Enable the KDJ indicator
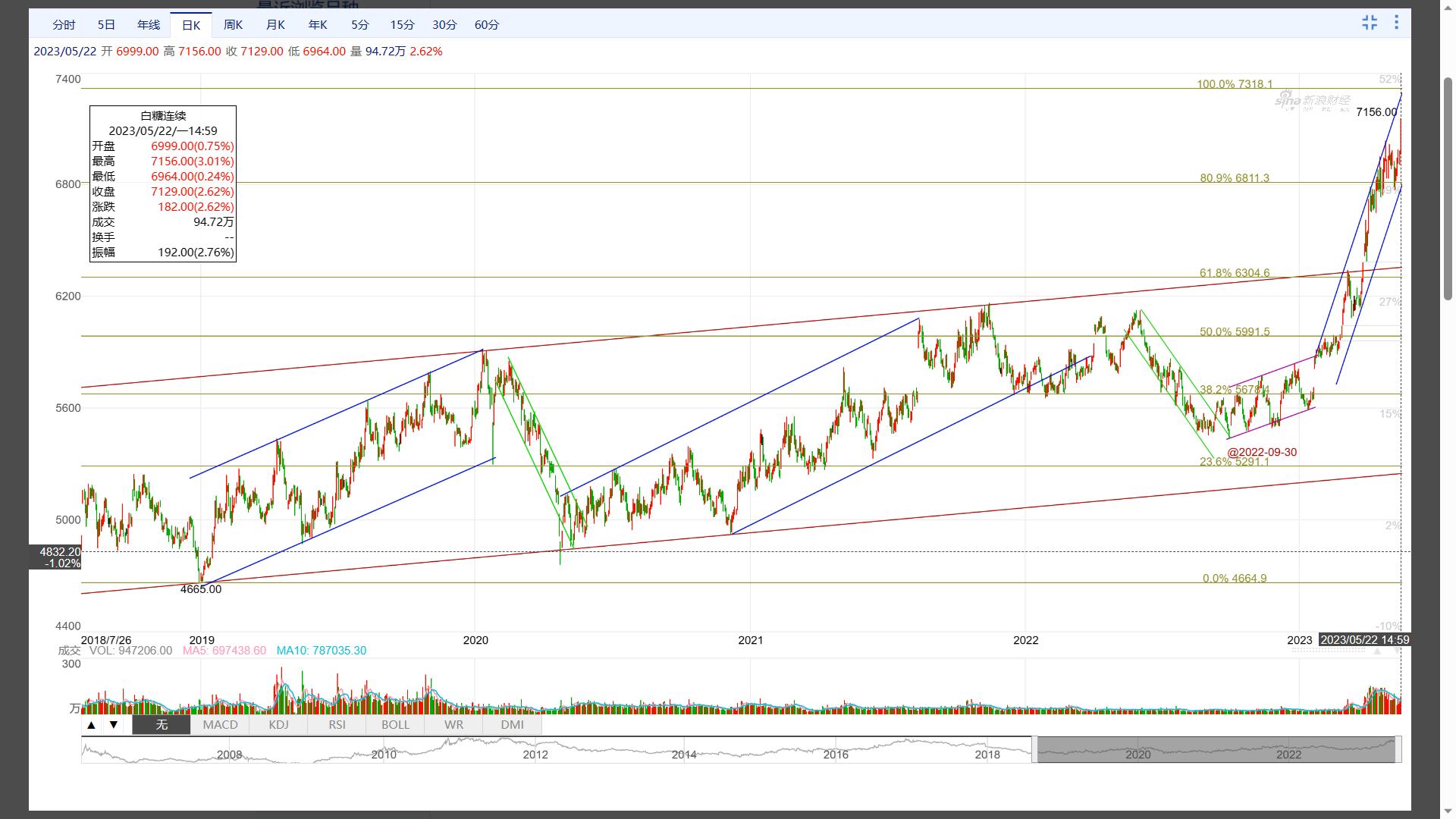 click(278, 725)
